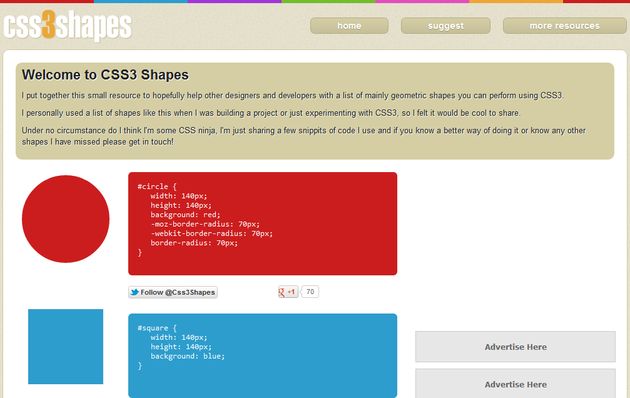Click the +1 count bubble showing 70
Viewport: 630px width, 398px height.
[310, 292]
